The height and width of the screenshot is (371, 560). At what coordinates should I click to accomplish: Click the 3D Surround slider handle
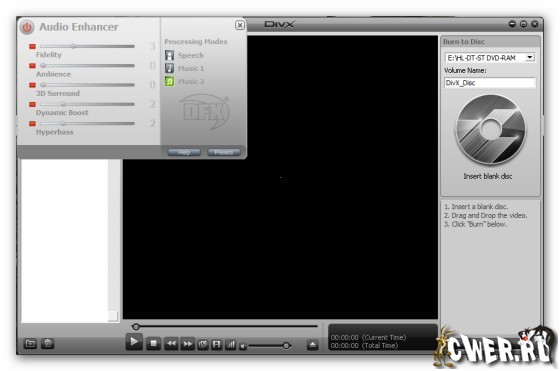pyautogui.click(x=43, y=85)
